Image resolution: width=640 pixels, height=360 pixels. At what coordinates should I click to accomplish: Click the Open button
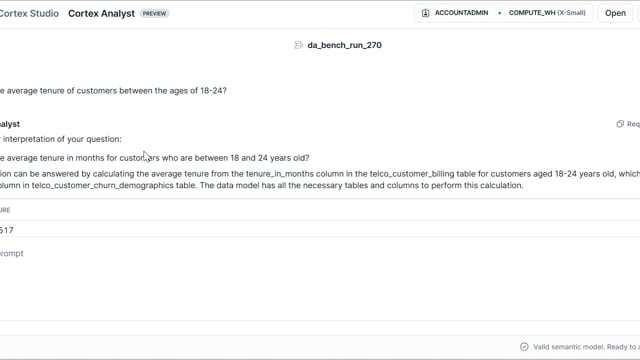615,13
